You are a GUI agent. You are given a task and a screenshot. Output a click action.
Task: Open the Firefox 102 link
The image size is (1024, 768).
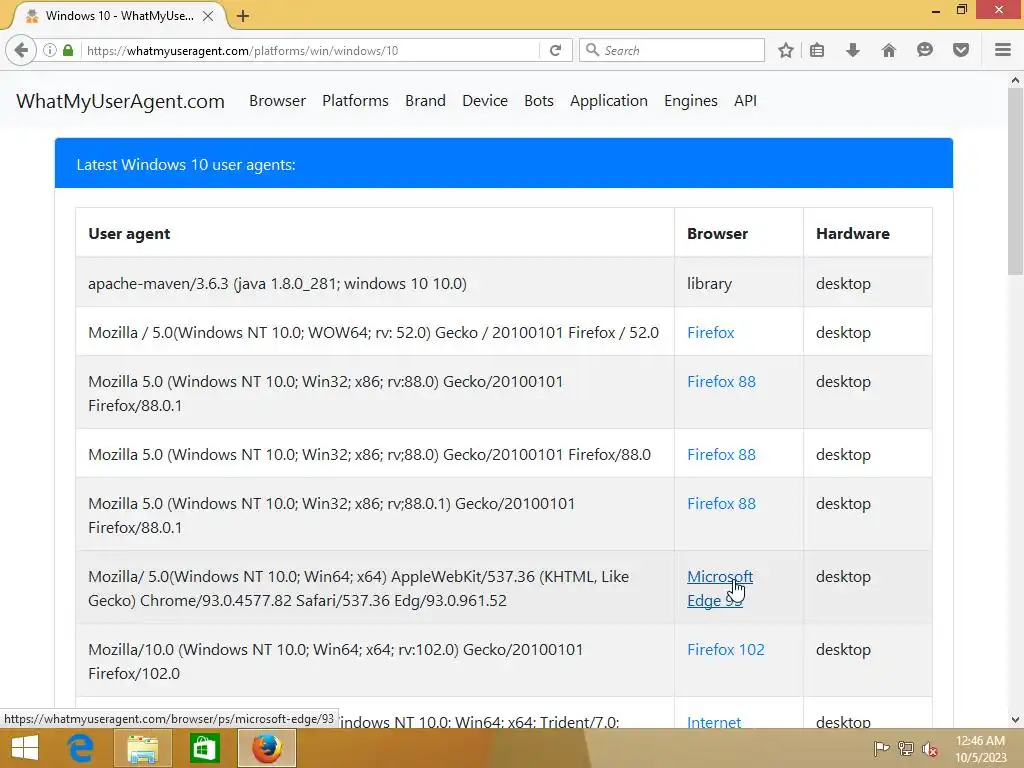tap(726, 650)
